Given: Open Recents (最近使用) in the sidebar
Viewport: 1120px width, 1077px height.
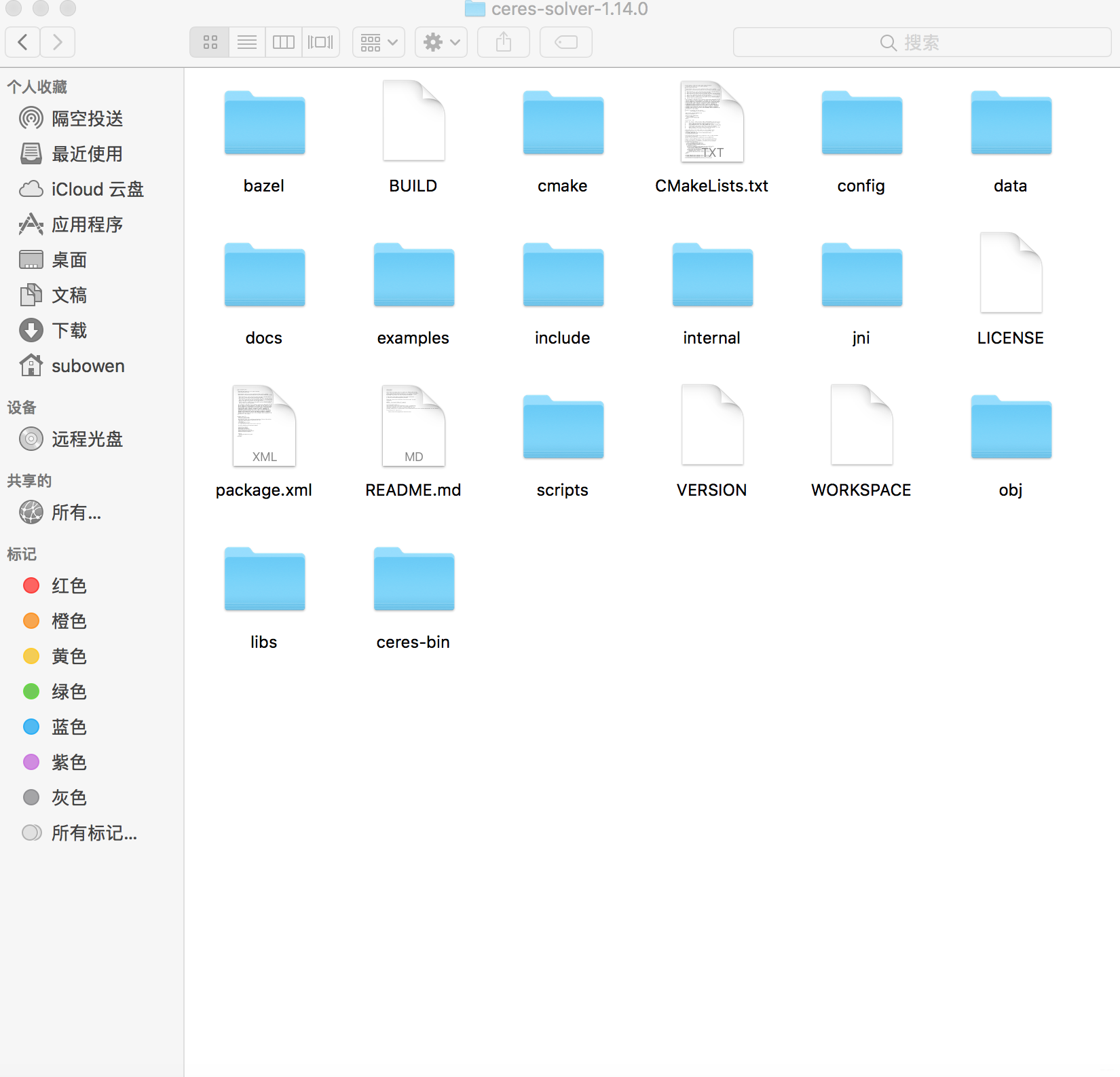Looking at the screenshot, I should tap(72, 153).
